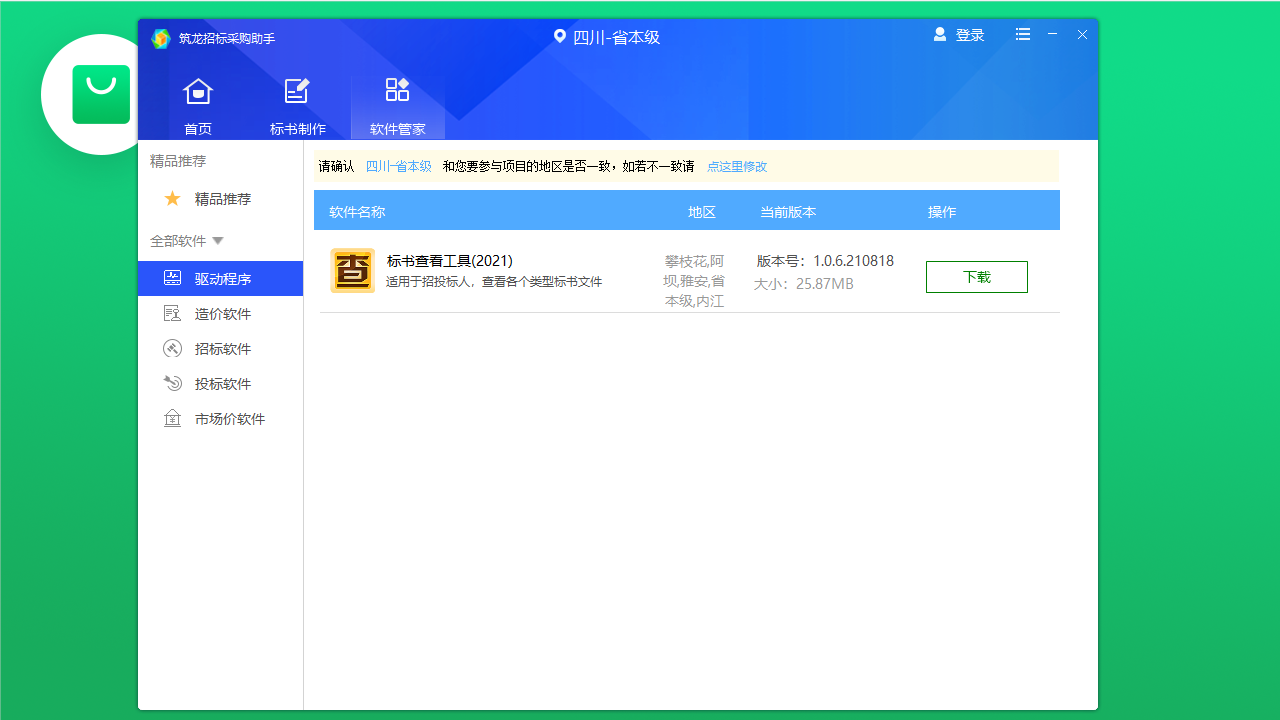1280x720 pixels.
Task: Select the 投标软件 sidebar icon
Action: click(172, 383)
